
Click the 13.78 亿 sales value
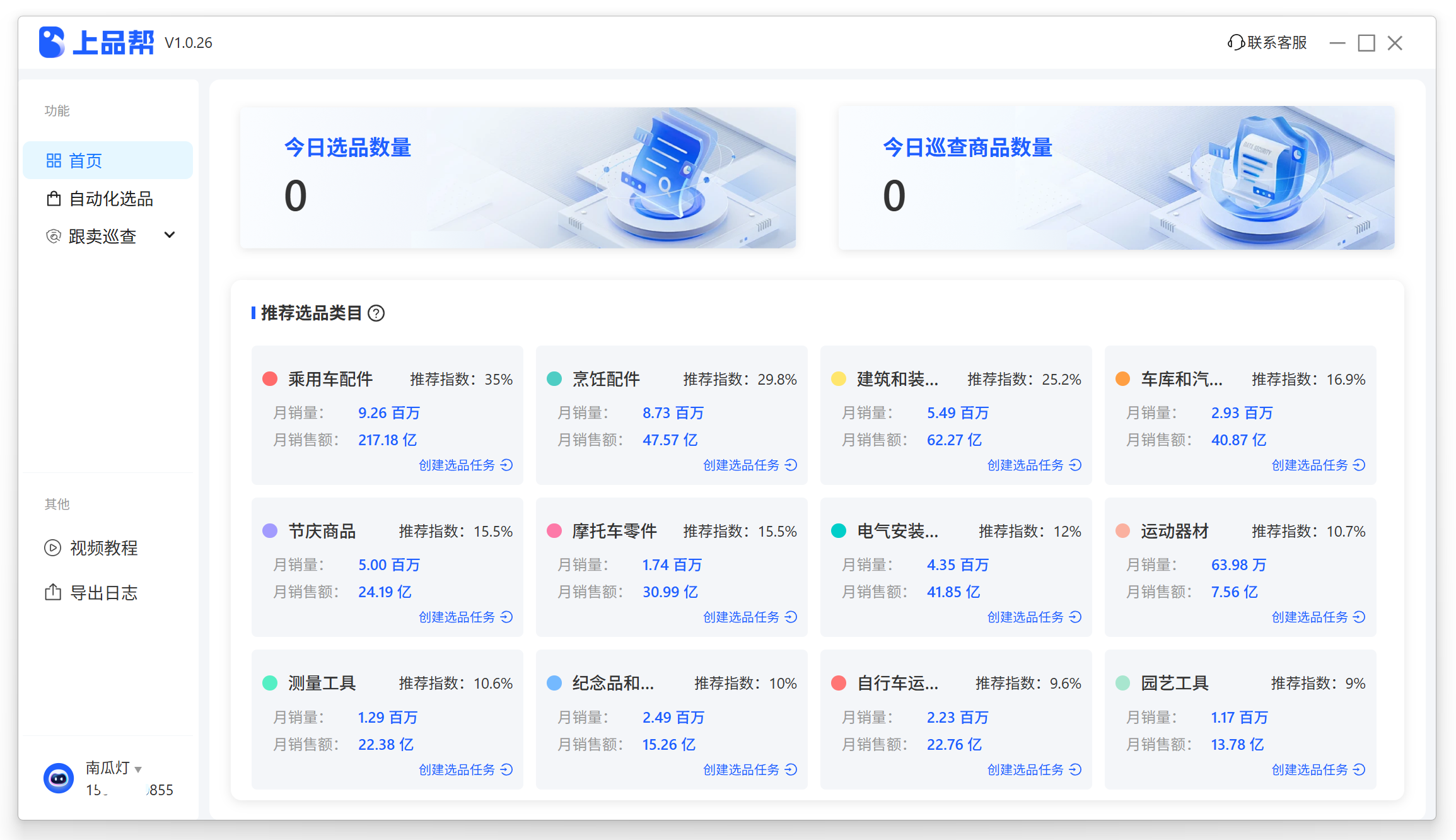click(x=1237, y=744)
